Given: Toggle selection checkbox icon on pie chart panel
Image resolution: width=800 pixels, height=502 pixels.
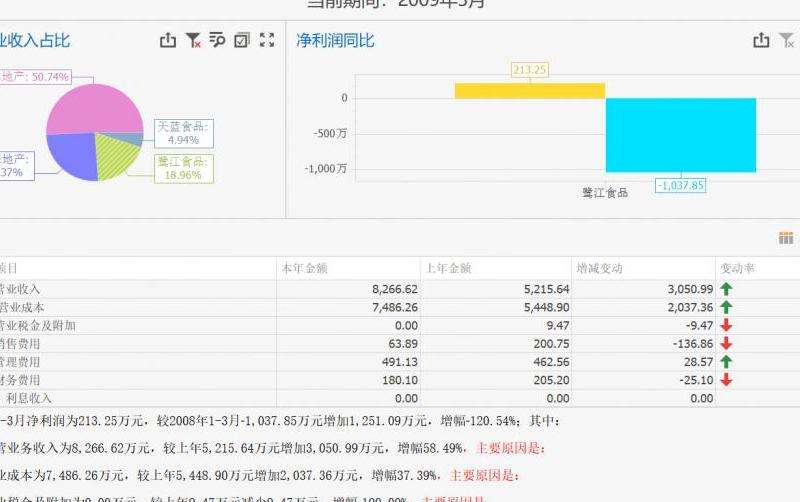Looking at the screenshot, I should click(x=242, y=41).
